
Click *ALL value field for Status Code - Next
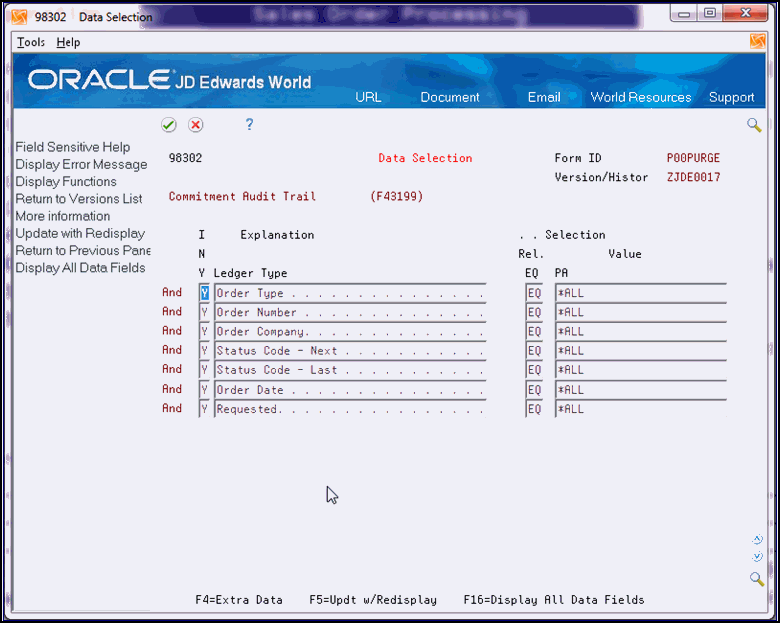point(641,351)
